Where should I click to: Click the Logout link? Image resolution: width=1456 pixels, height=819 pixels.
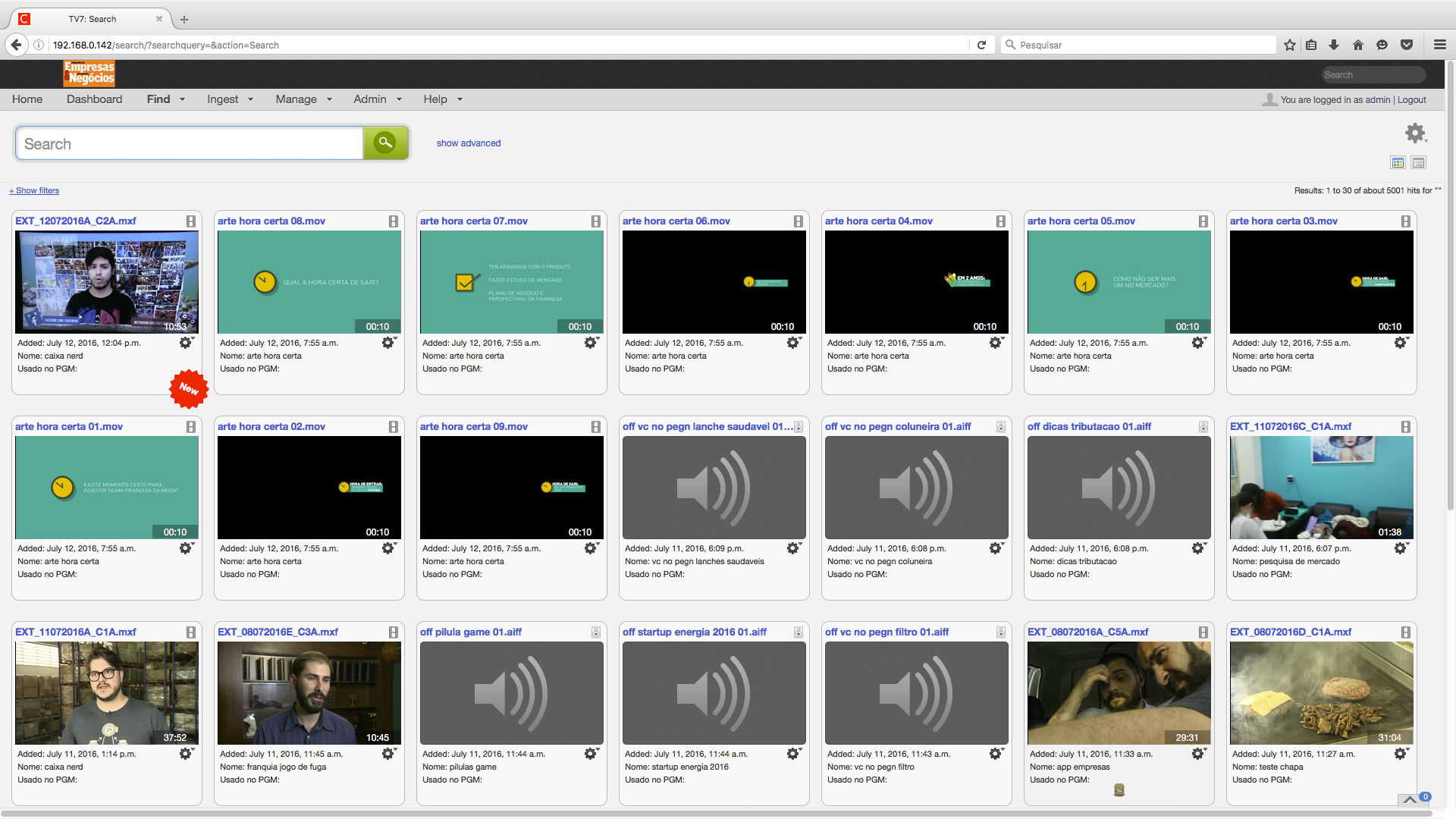tap(1411, 100)
